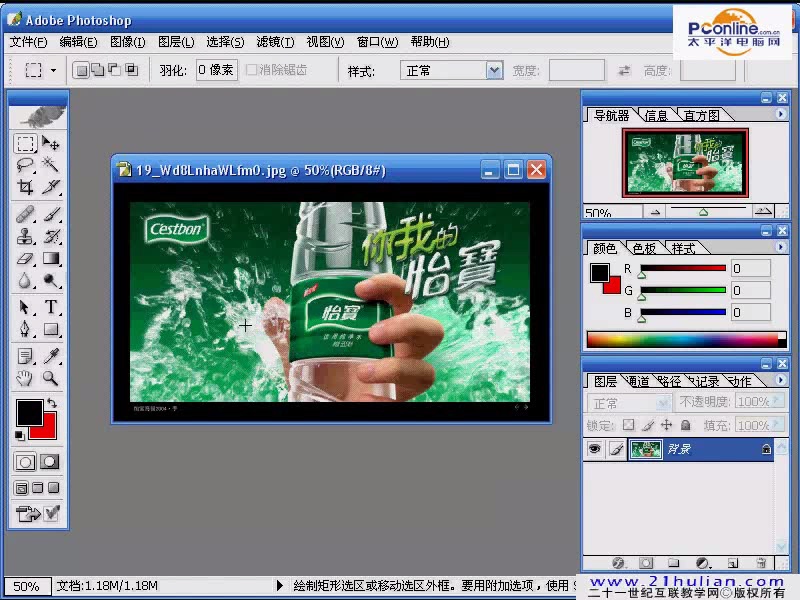
Task: Open status bar info arrow menu
Action: tap(279, 585)
